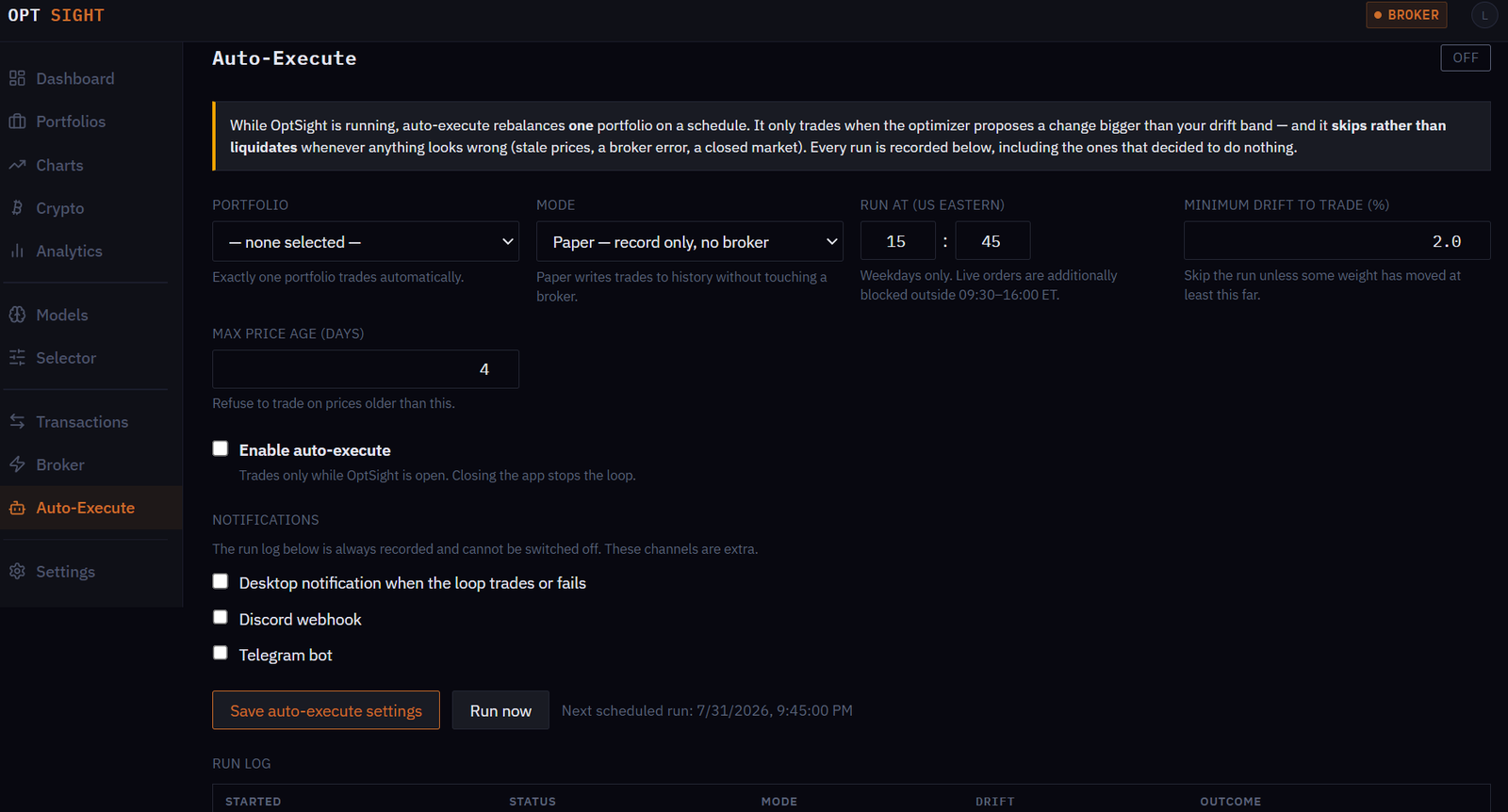Click the MODE run log column header

point(779,802)
